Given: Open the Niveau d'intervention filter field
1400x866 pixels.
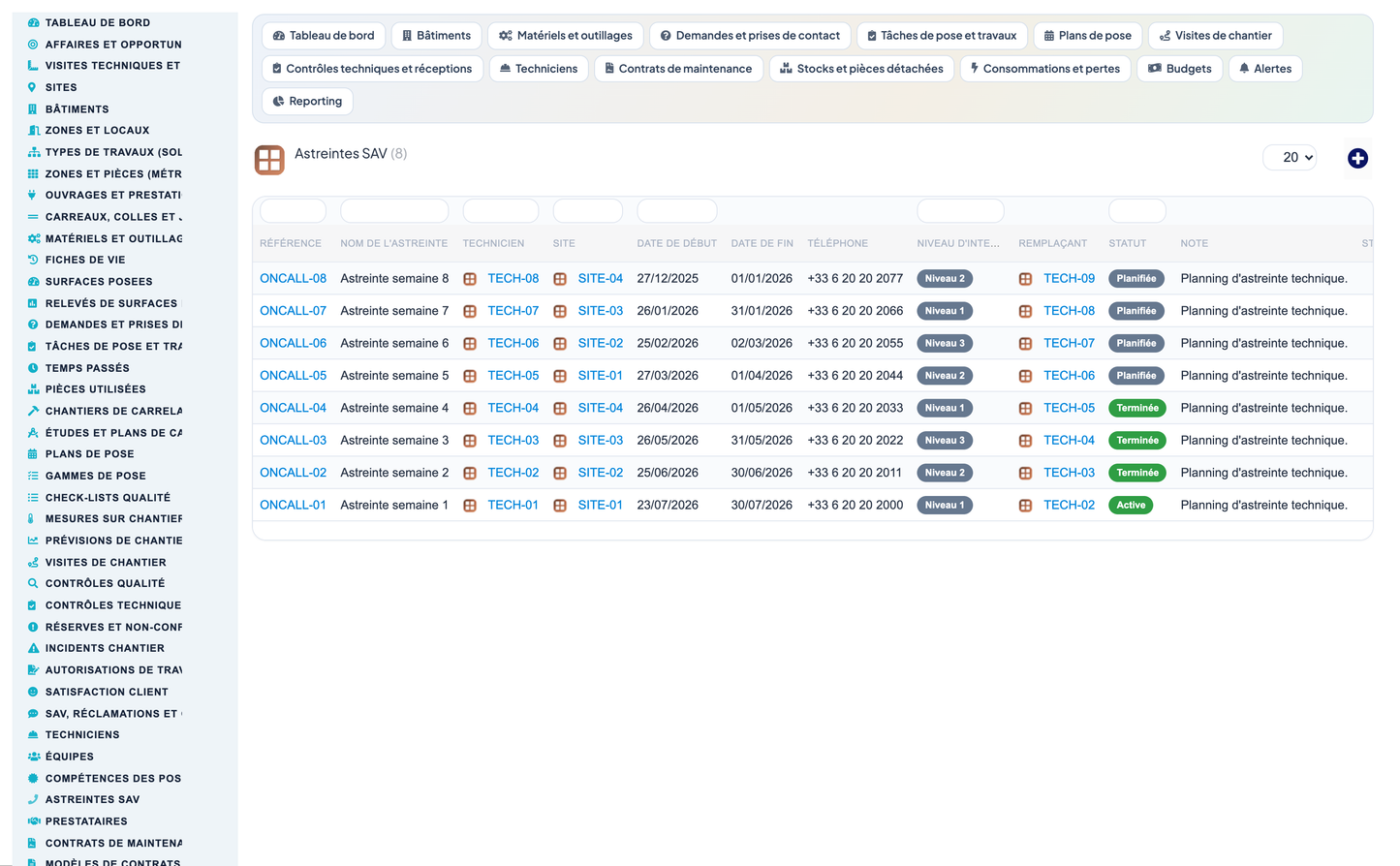Looking at the screenshot, I should pyautogui.click(x=960, y=210).
